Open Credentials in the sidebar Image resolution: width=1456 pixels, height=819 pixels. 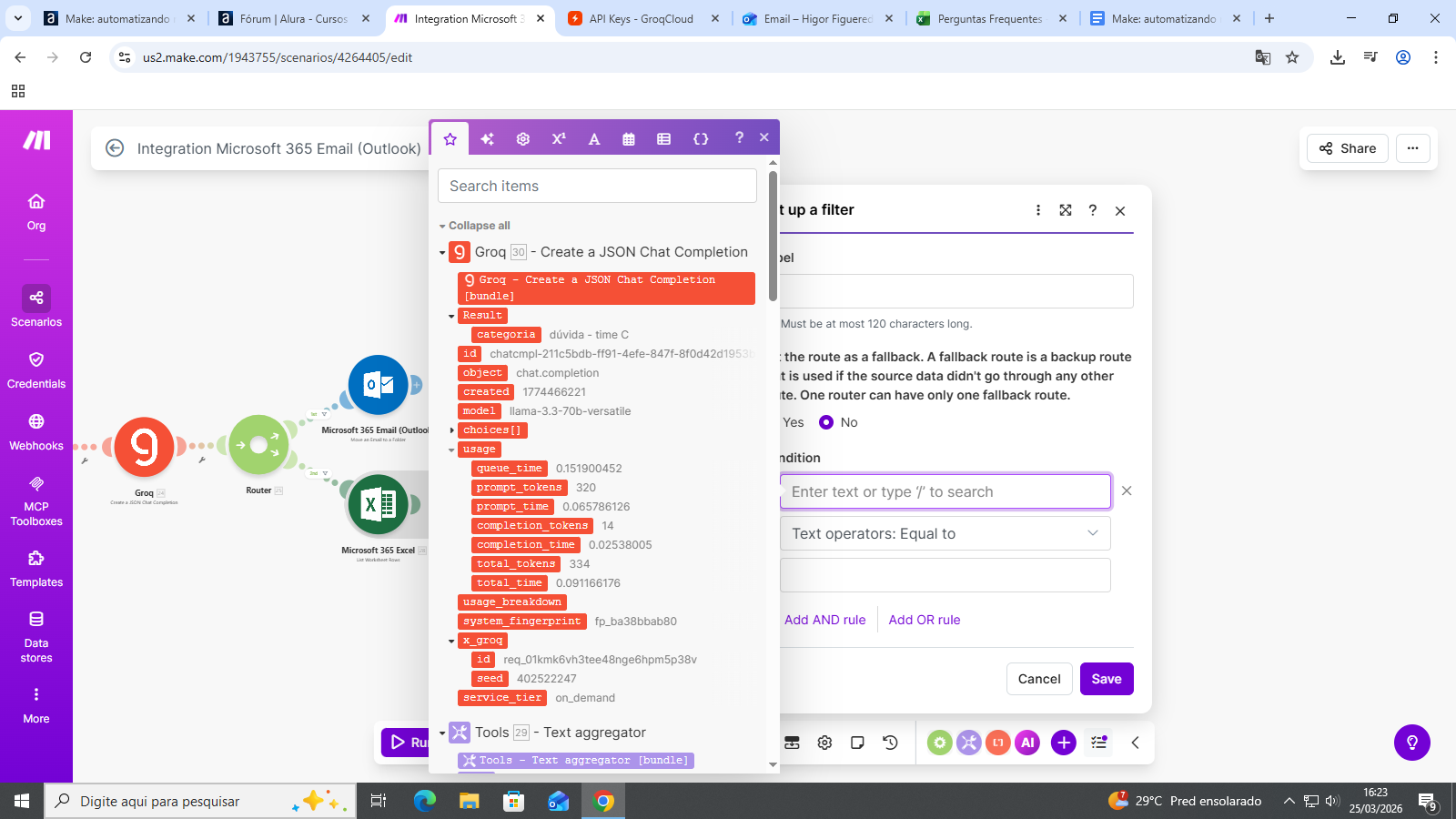36,369
